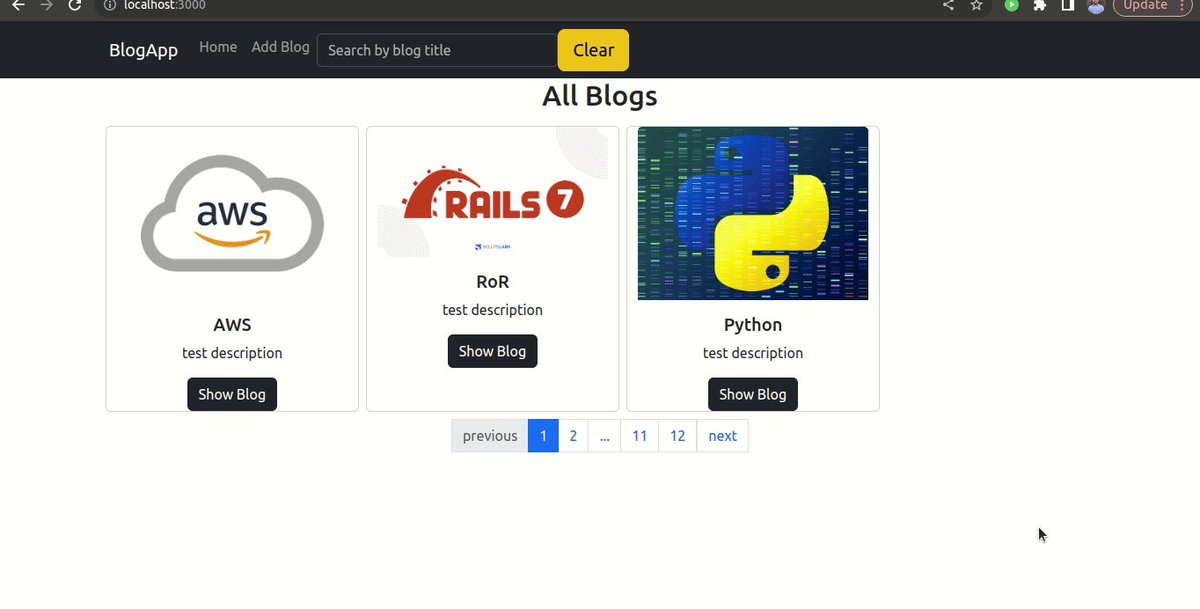Click test description under AWS
The image size is (1200, 609).
(232, 353)
